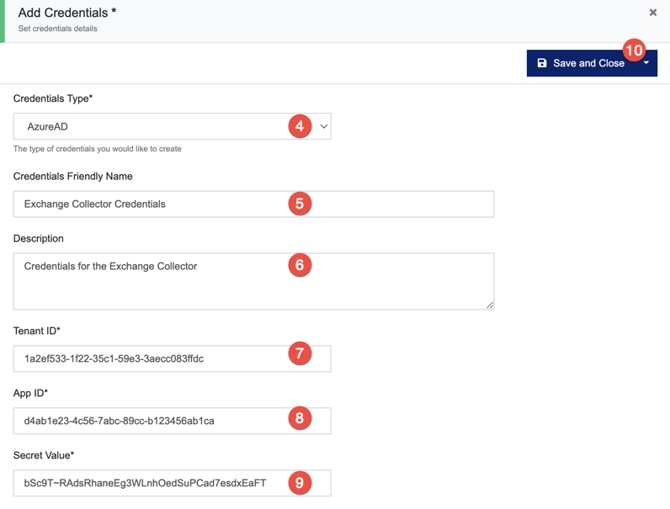The width and height of the screenshot is (670, 509).
Task: Click the 'Add Credentials' title text
Action: [x=67, y=13]
